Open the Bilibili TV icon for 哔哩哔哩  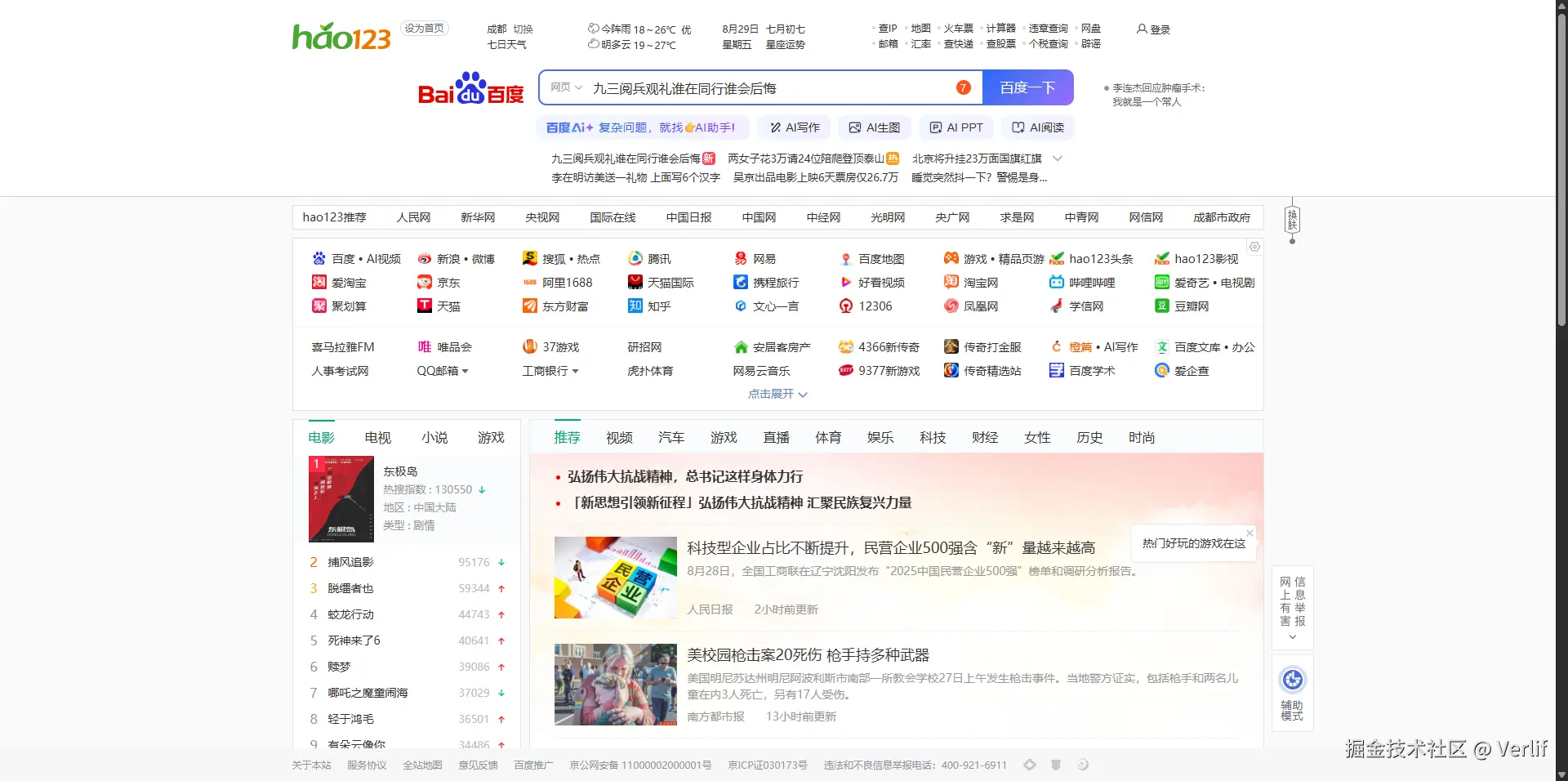click(1056, 283)
